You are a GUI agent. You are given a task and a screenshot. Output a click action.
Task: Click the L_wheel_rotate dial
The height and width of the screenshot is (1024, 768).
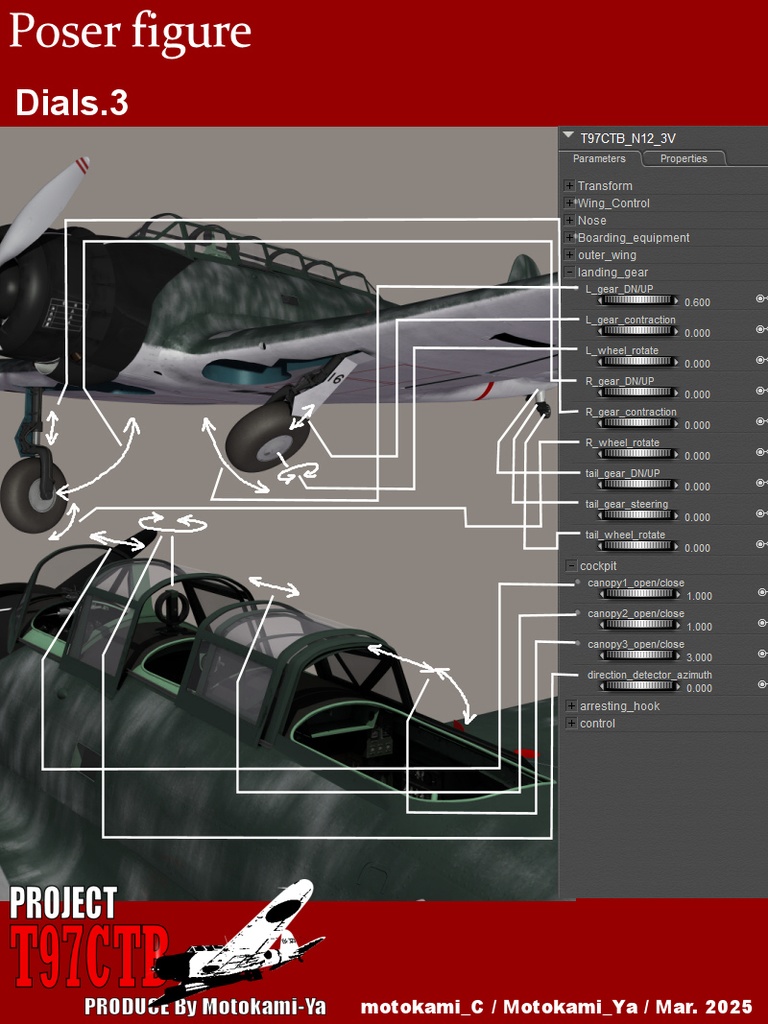click(637, 362)
